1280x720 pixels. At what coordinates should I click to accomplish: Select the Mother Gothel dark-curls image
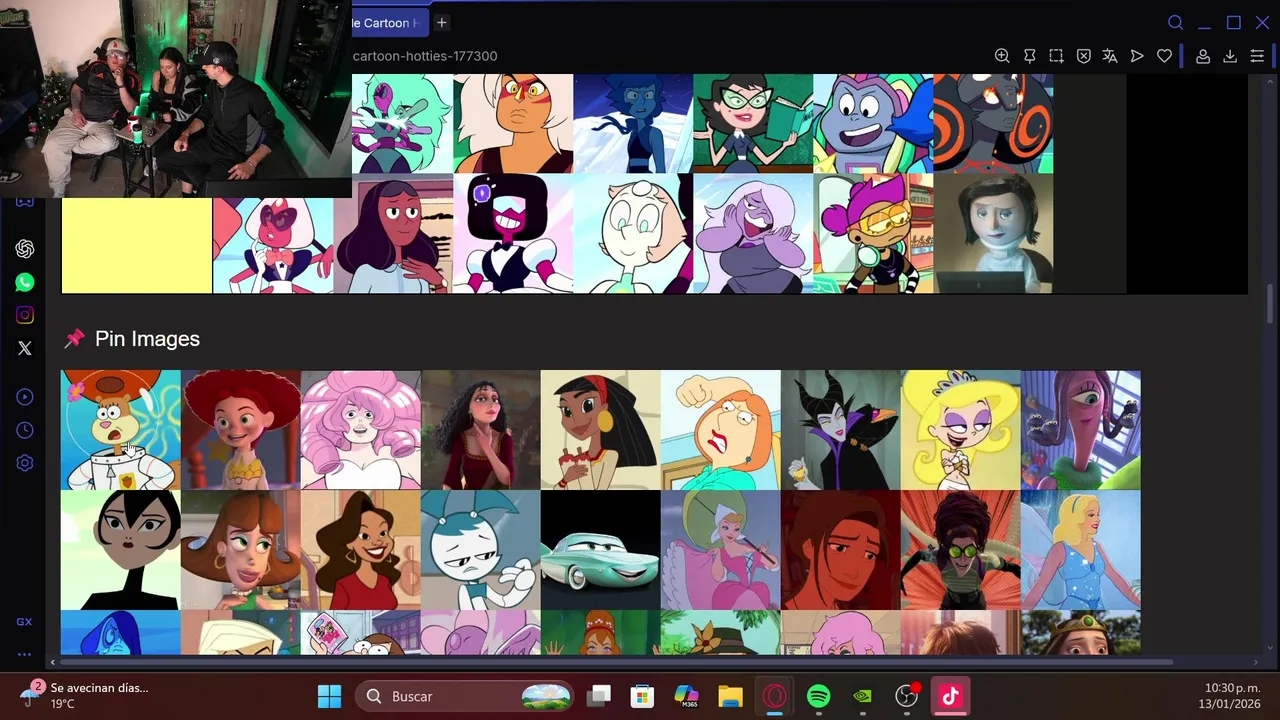point(481,430)
